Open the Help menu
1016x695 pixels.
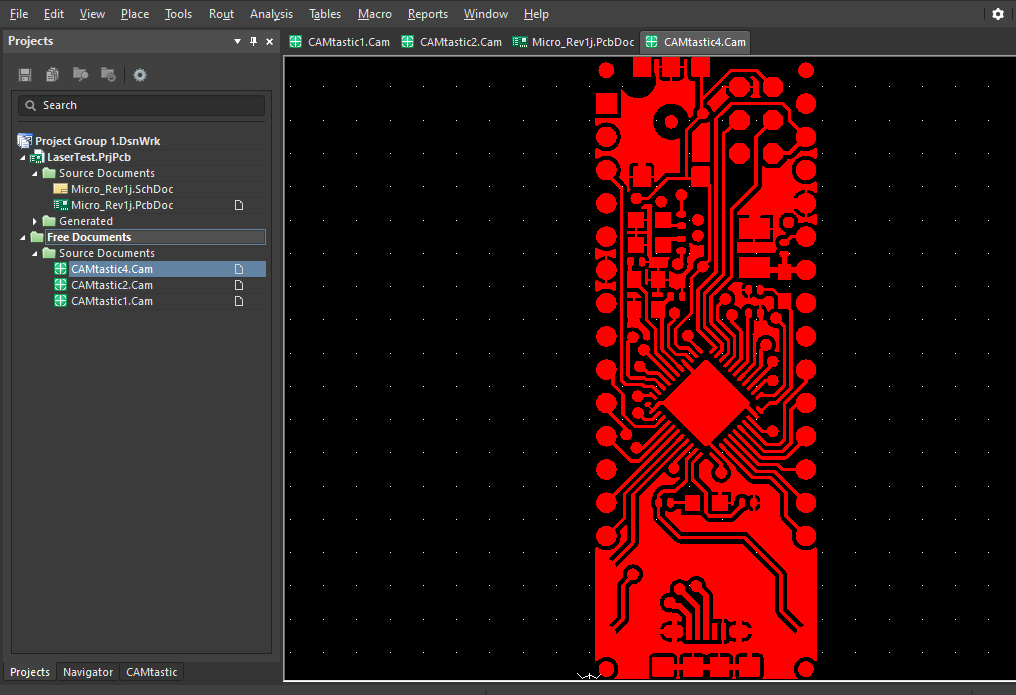536,14
